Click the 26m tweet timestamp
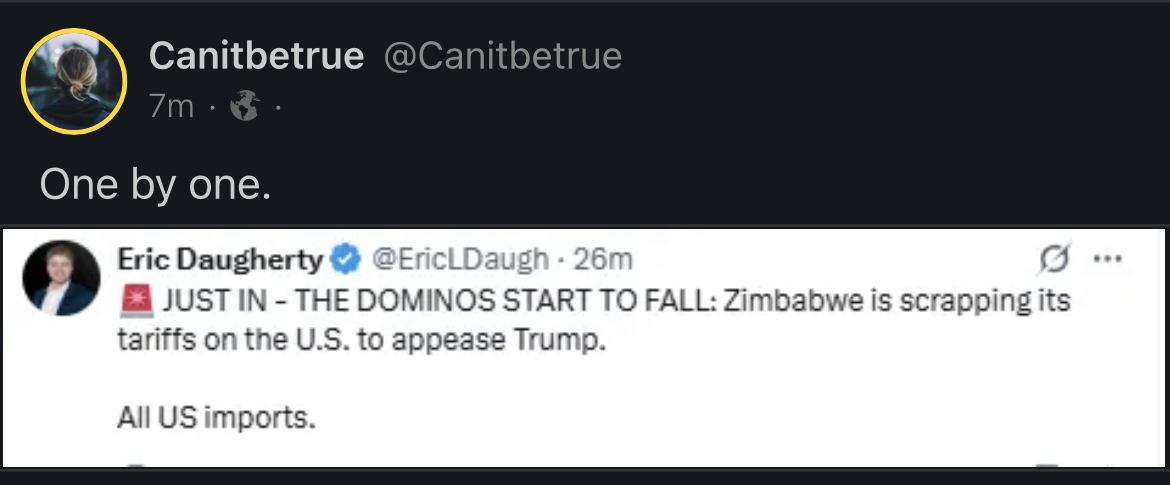 603,260
